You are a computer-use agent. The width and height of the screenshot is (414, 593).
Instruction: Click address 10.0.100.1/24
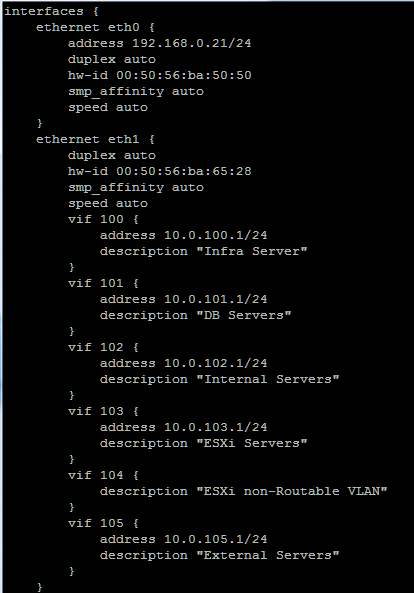(183, 235)
